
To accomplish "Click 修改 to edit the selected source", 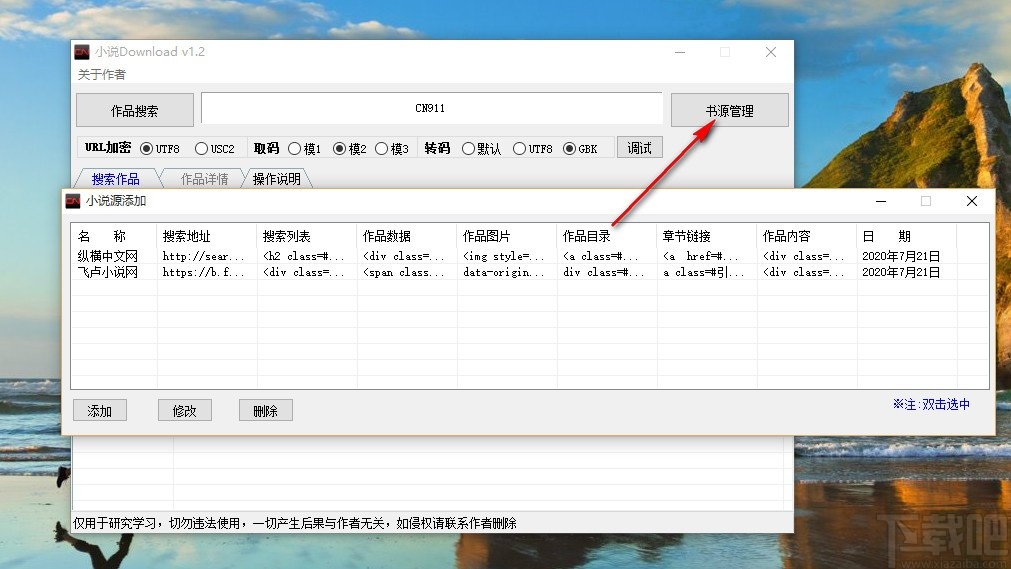I will 184,410.
